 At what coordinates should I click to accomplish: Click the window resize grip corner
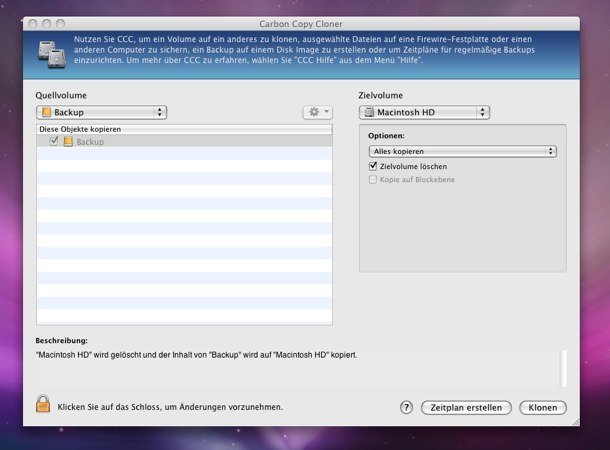[576, 422]
